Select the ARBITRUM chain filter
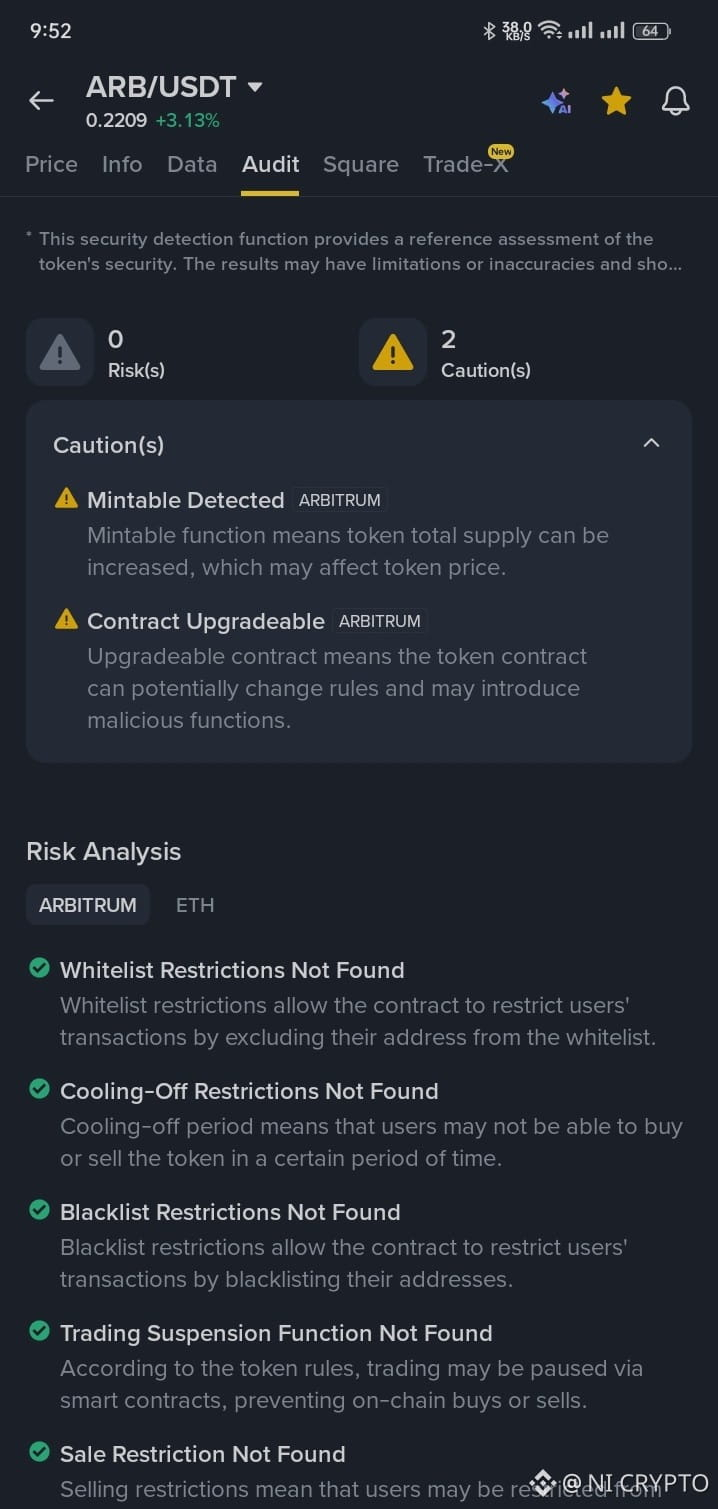This screenshot has height=1509, width=718. 88,905
